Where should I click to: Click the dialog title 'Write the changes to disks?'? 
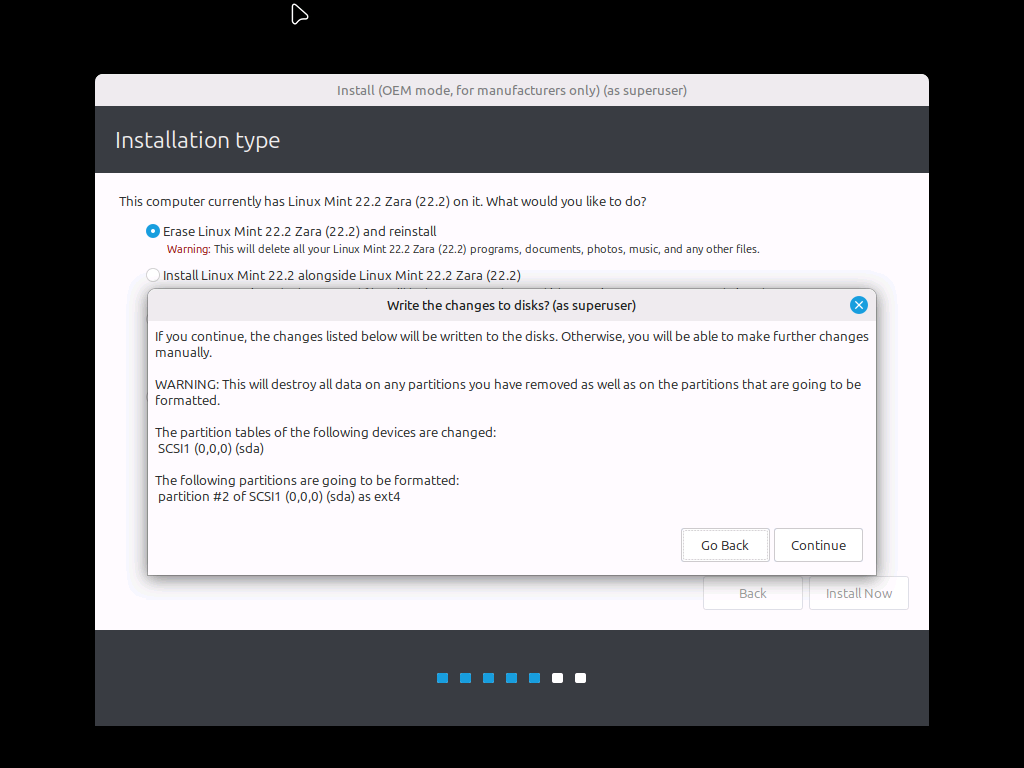pos(511,305)
